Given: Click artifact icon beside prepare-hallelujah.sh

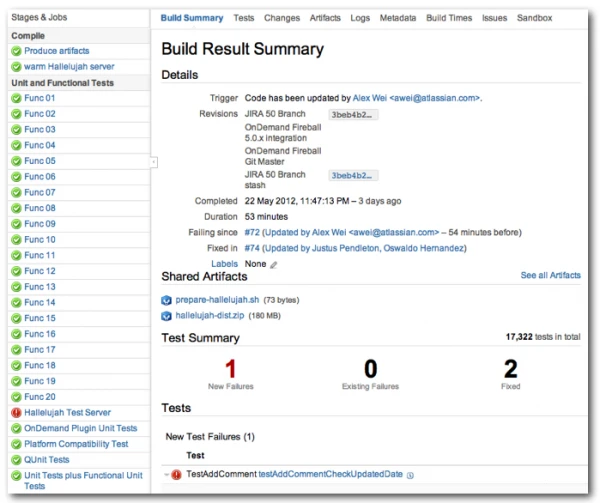Looking at the screenshot, I should tap(166, 300).
